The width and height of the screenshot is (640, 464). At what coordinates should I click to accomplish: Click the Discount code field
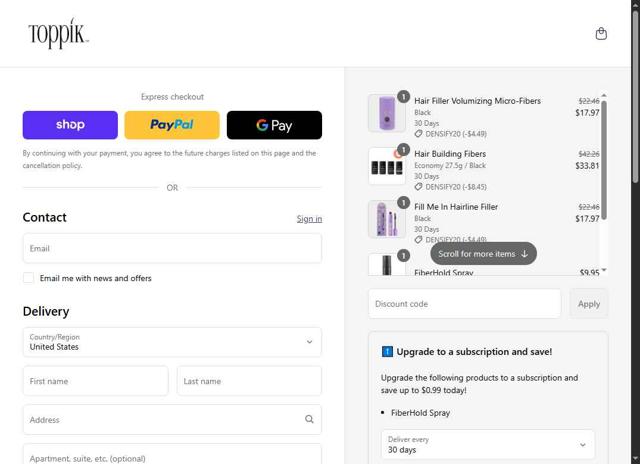click(464, 304)
